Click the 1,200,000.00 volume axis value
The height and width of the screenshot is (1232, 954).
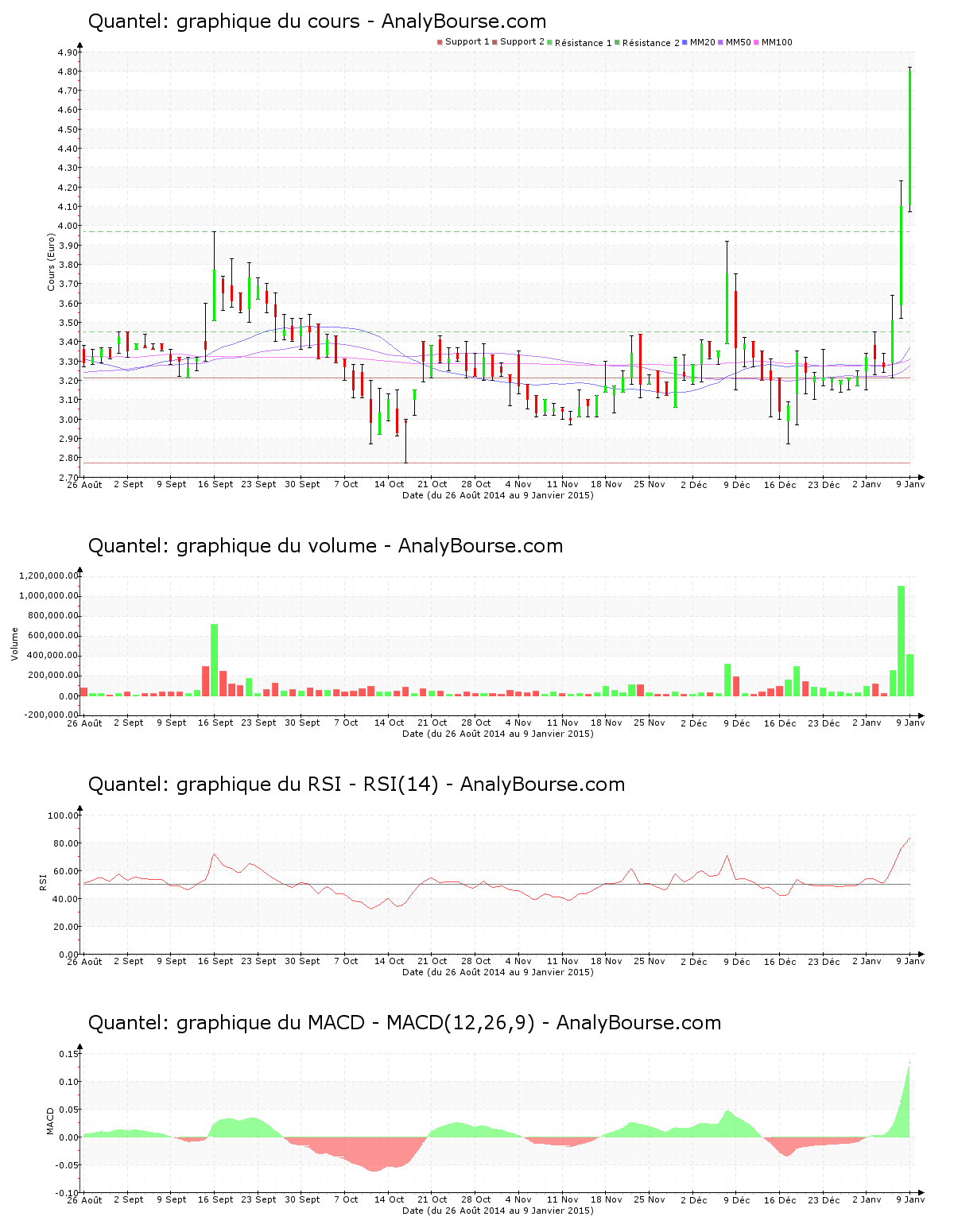[x=48, y=575]
